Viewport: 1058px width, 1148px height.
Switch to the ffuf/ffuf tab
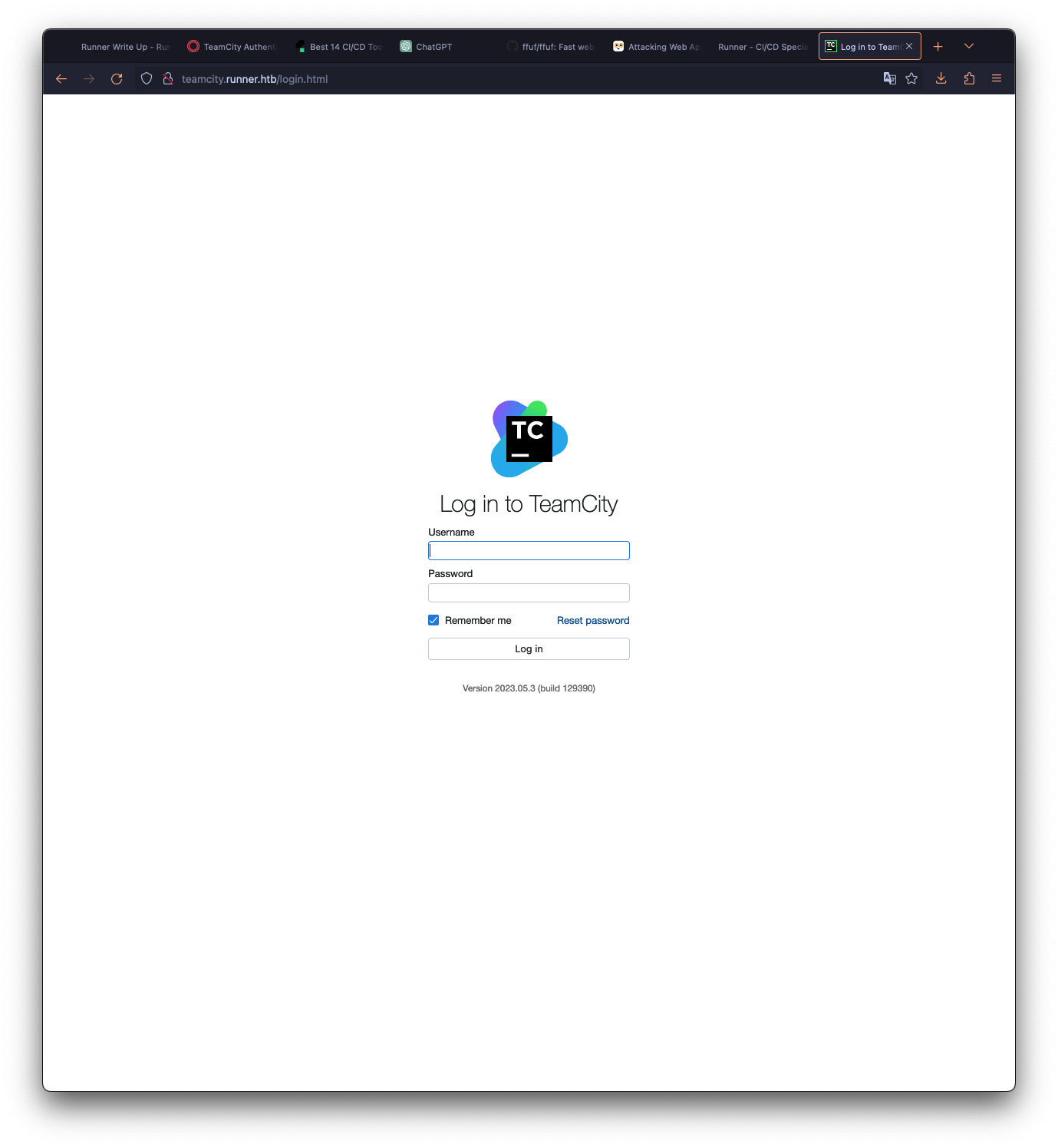[551, 47]
